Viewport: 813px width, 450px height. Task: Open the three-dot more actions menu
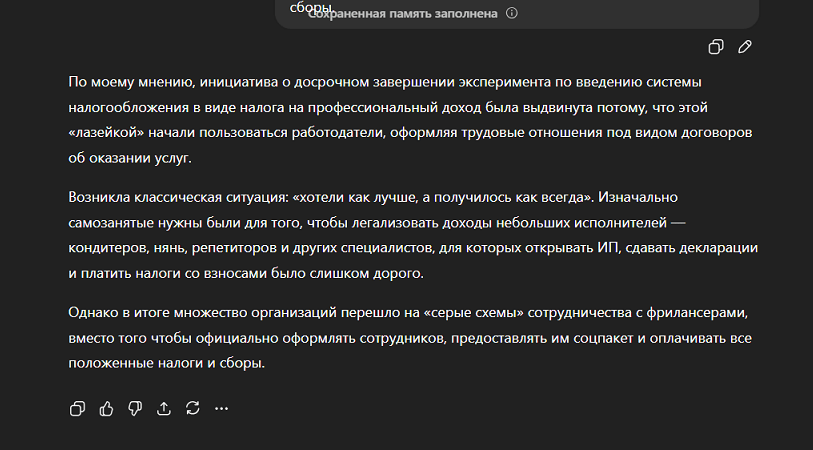(222, 408)
